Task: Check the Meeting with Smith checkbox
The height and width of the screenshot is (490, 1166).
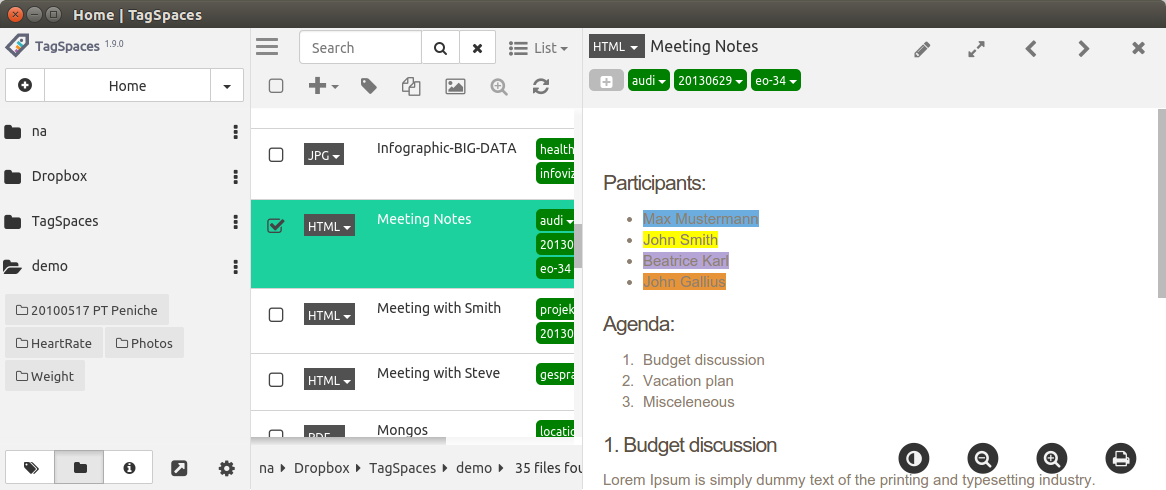Action: coord(276,315)
